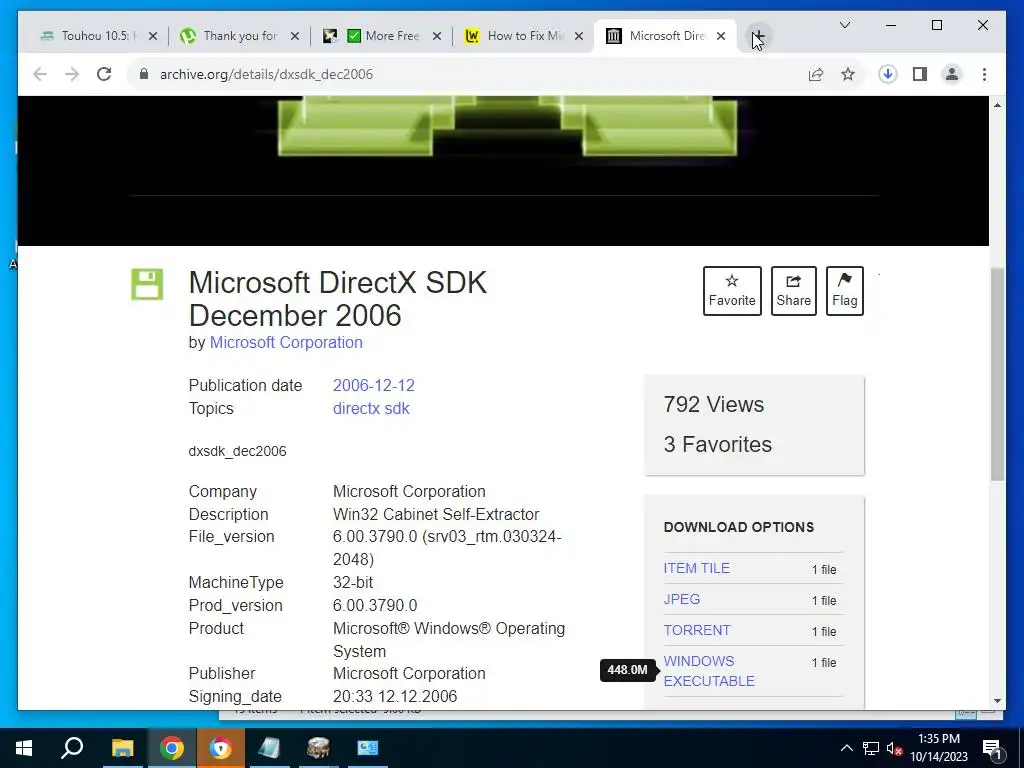The width and height of the screenshot is (1024, 768).
Task: Open a new browser tab
Action: click(x=758, y=36)
